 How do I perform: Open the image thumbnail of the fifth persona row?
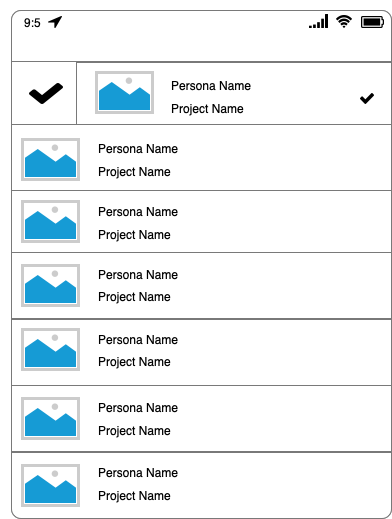pos(50,349)
